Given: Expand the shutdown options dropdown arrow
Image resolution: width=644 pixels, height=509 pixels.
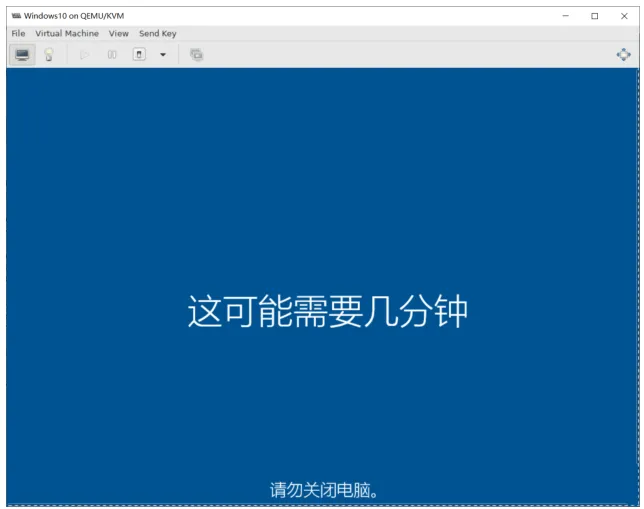Looking at the screenshot, I should [163, 55].
